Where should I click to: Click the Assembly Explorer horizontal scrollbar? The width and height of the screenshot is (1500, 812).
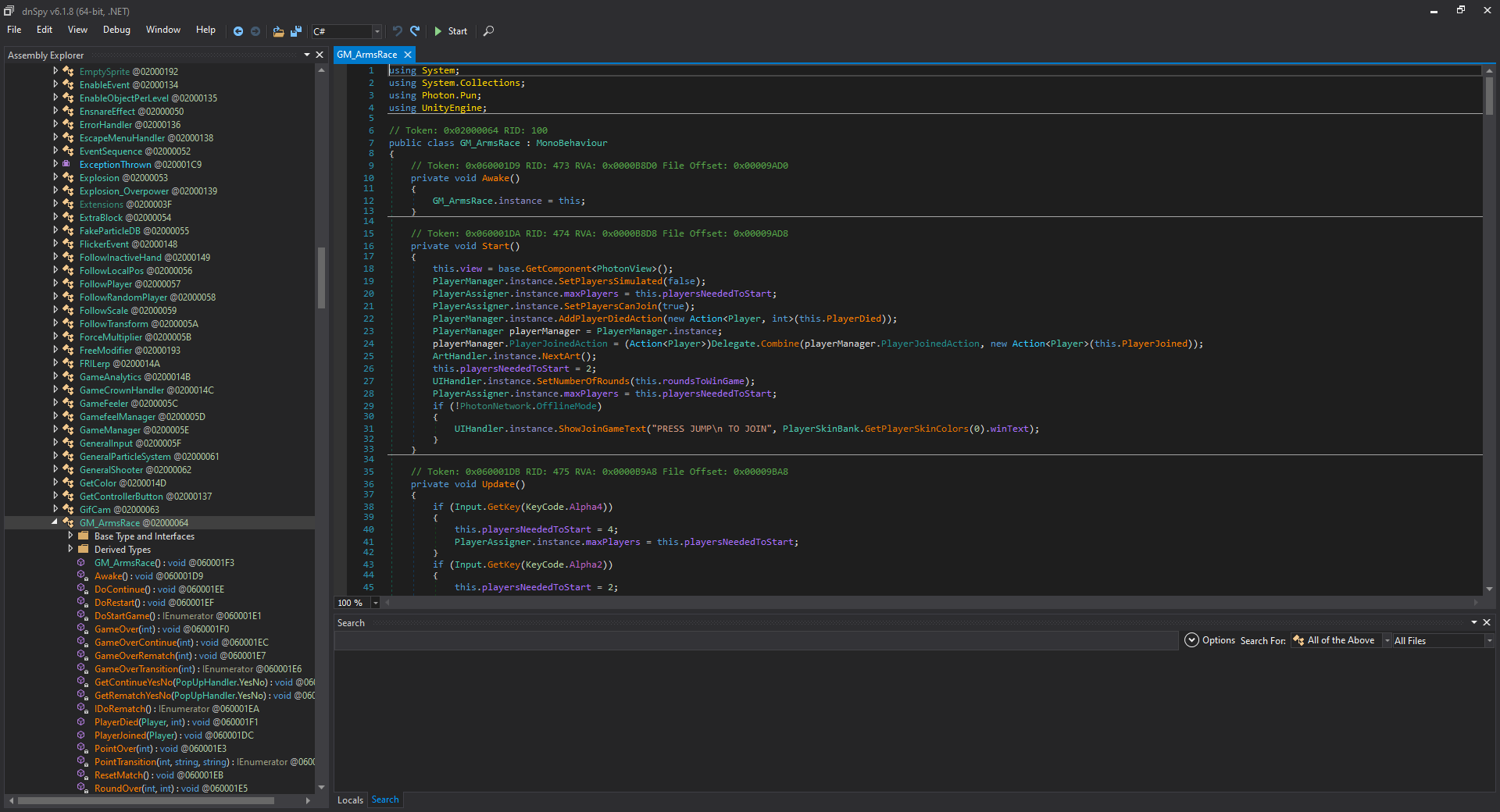145,801
